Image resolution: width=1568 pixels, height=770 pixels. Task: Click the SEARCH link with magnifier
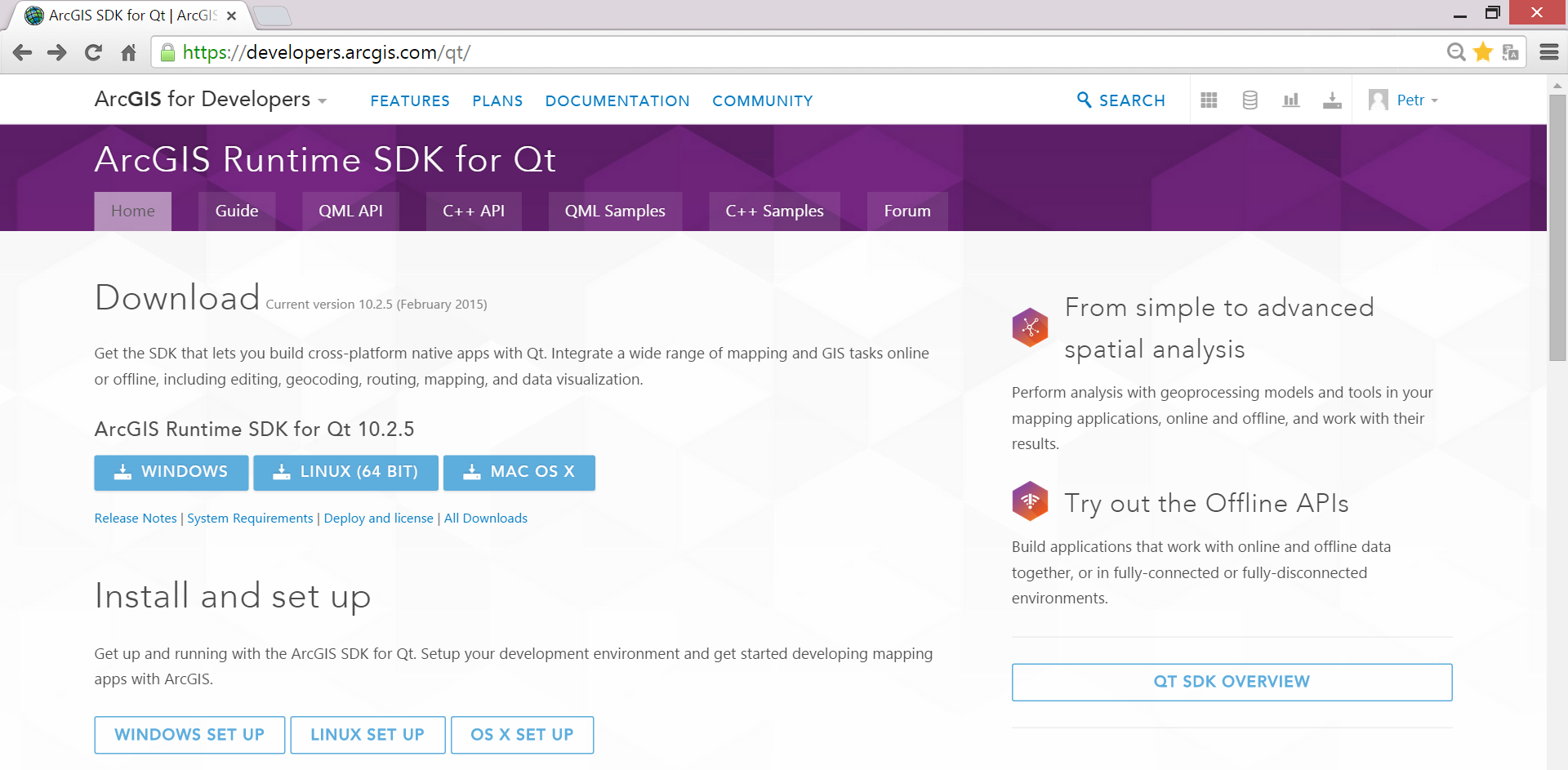pos(1121,100)
